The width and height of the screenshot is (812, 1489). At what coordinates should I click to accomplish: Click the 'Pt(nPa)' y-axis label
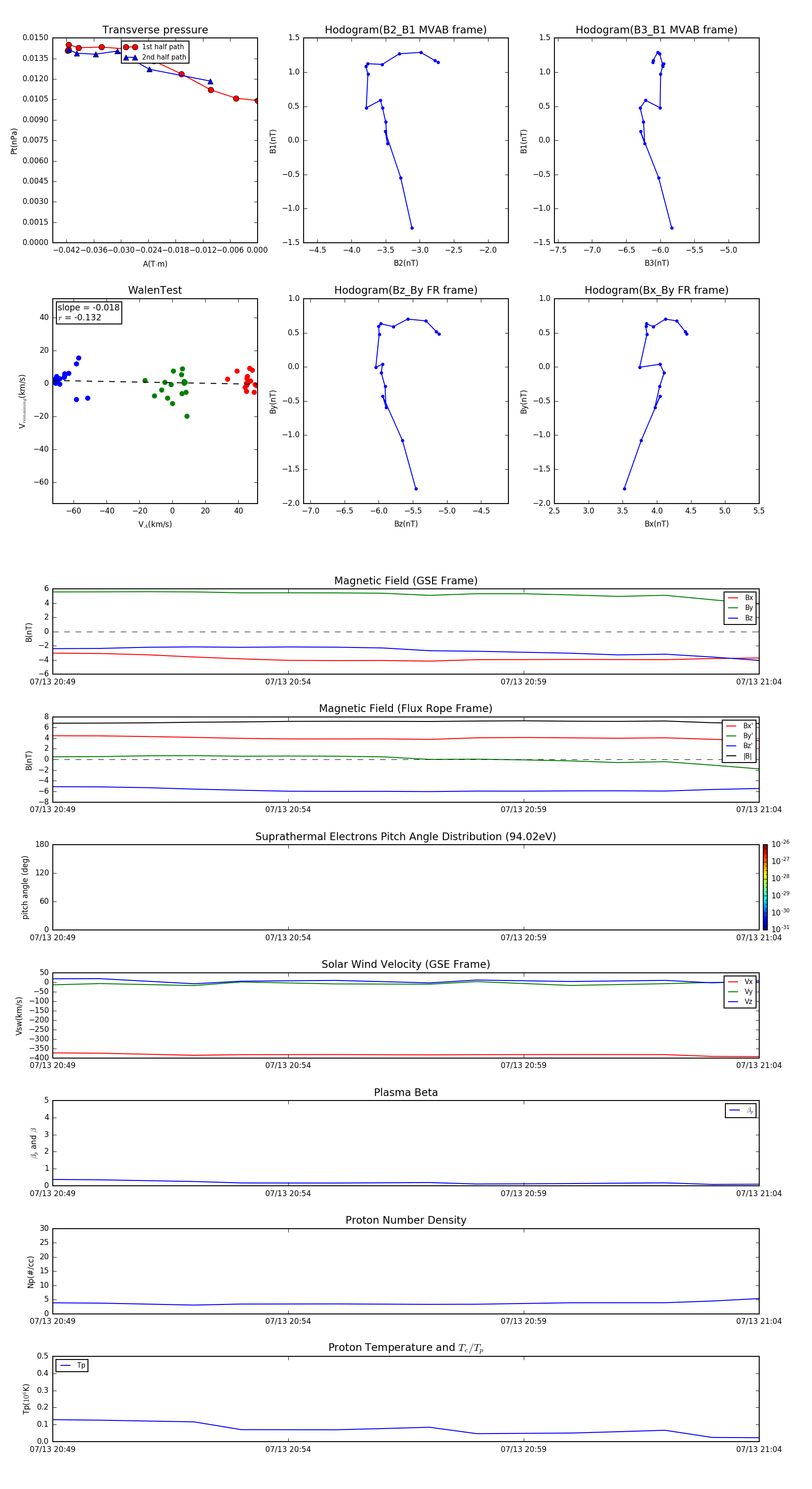[14, 140]
